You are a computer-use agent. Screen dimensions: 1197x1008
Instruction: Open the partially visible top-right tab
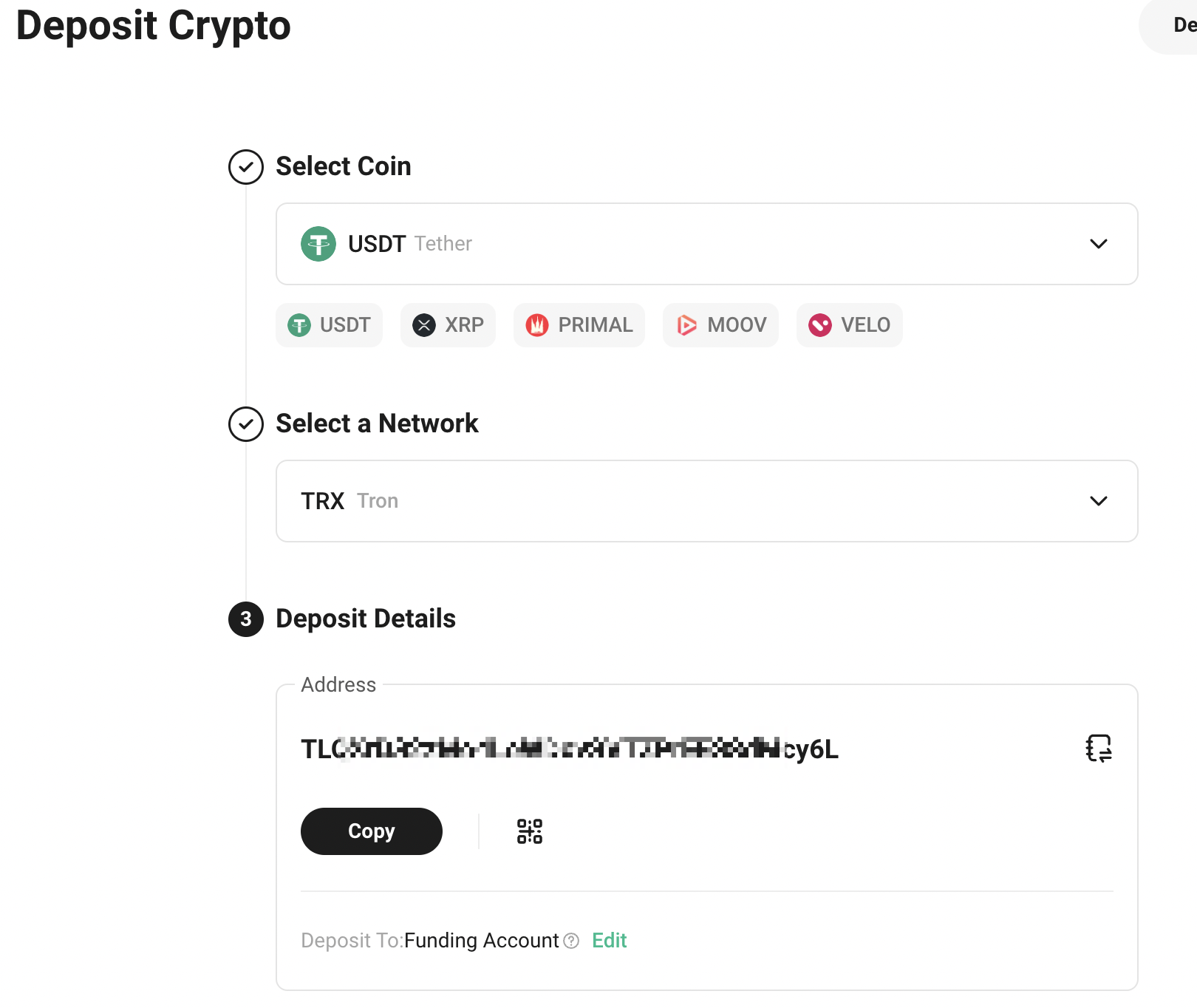coord(1169,27)
